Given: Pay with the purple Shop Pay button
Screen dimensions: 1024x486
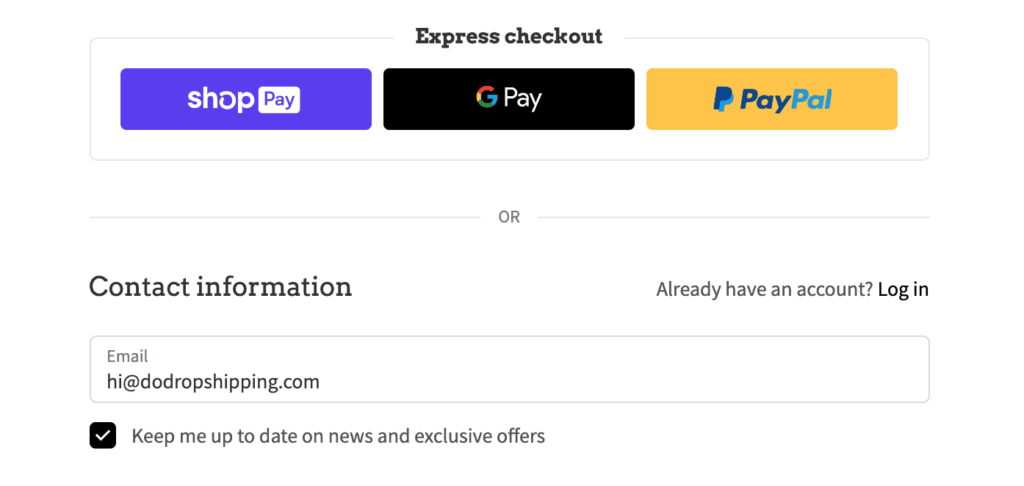Looking at the screenshot, I should 246,99.
